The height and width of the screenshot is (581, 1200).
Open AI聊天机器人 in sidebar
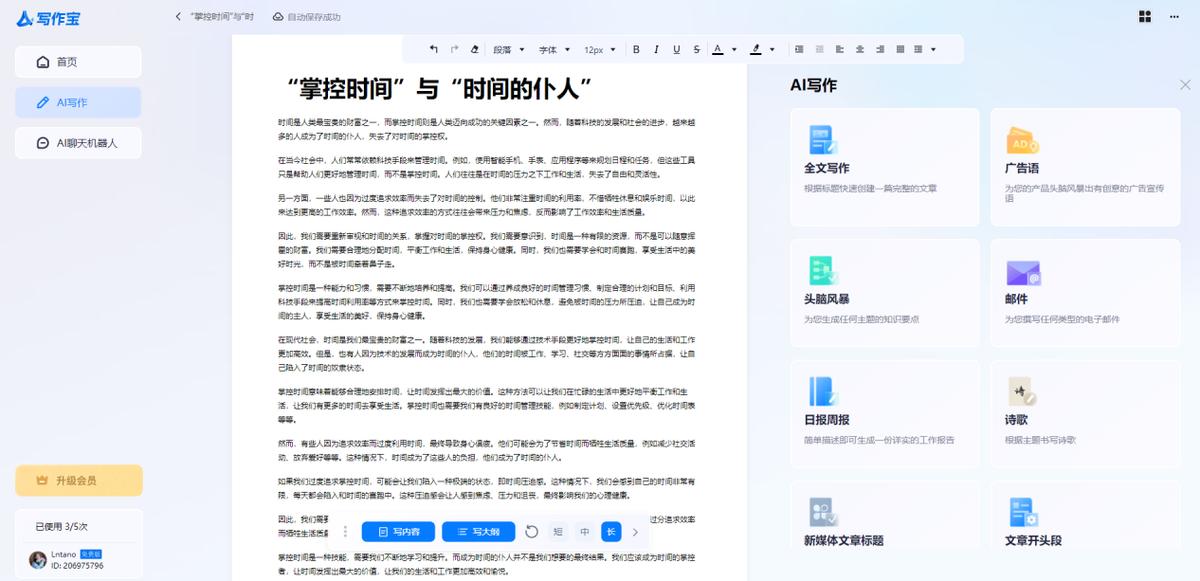click(78, 143)
